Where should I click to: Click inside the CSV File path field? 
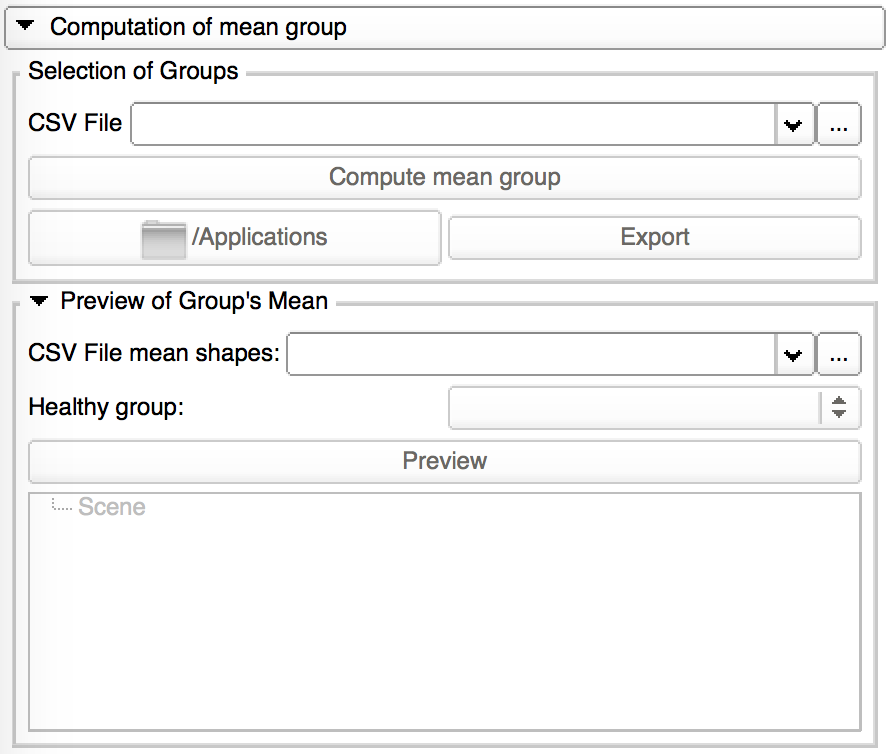[453, 124]
